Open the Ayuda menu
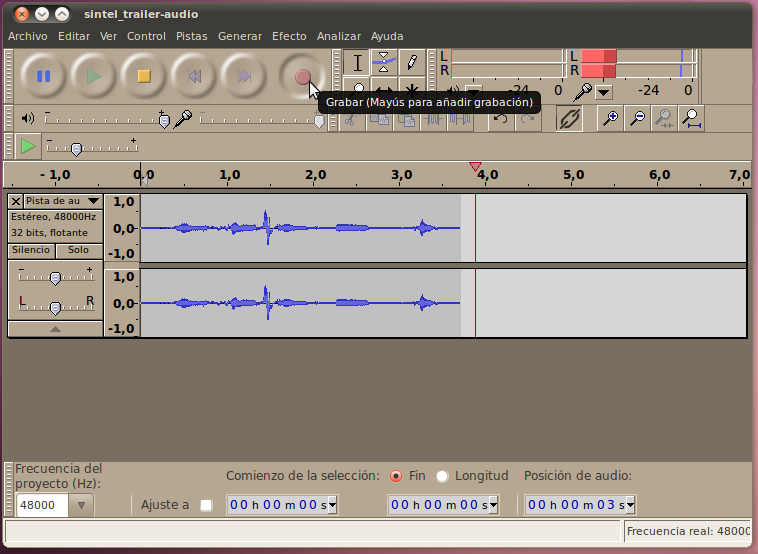Viewport: 758px width, 554px height. pos(387,36)
